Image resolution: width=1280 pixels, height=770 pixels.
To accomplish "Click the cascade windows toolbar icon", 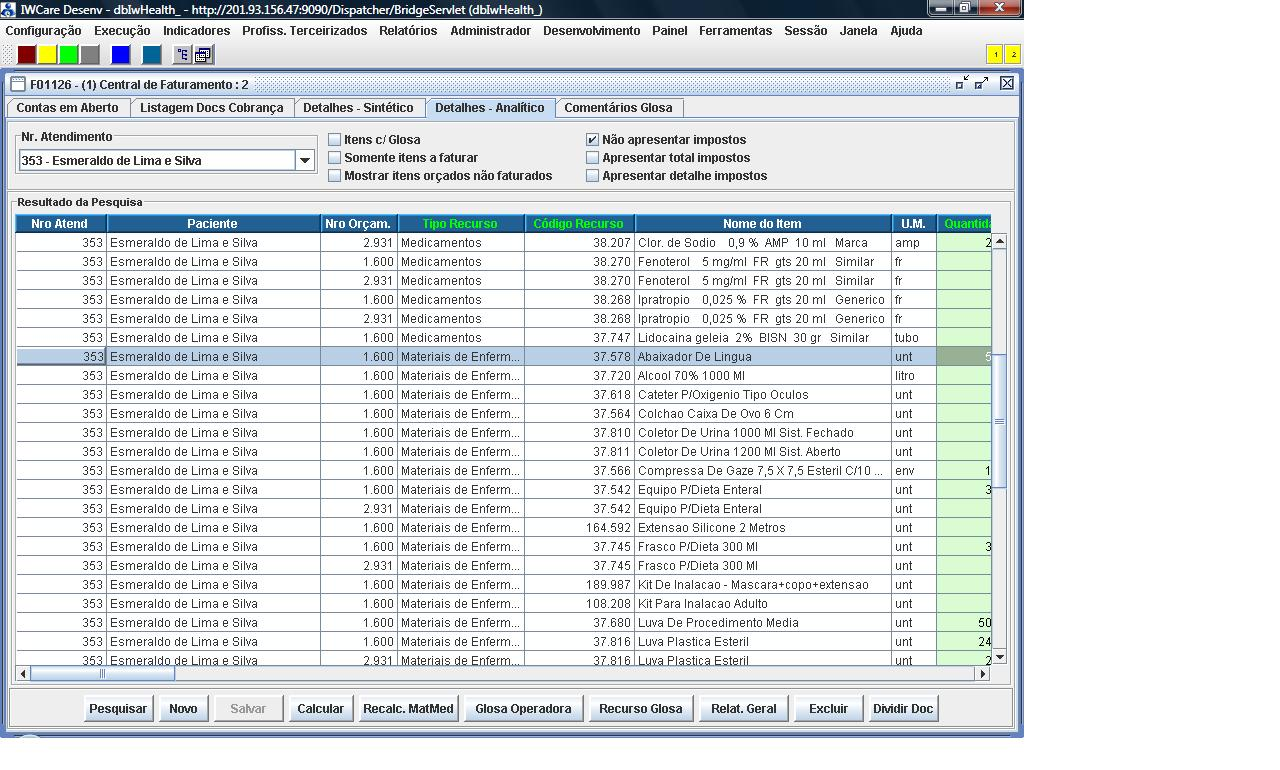I will click(202, 55).
